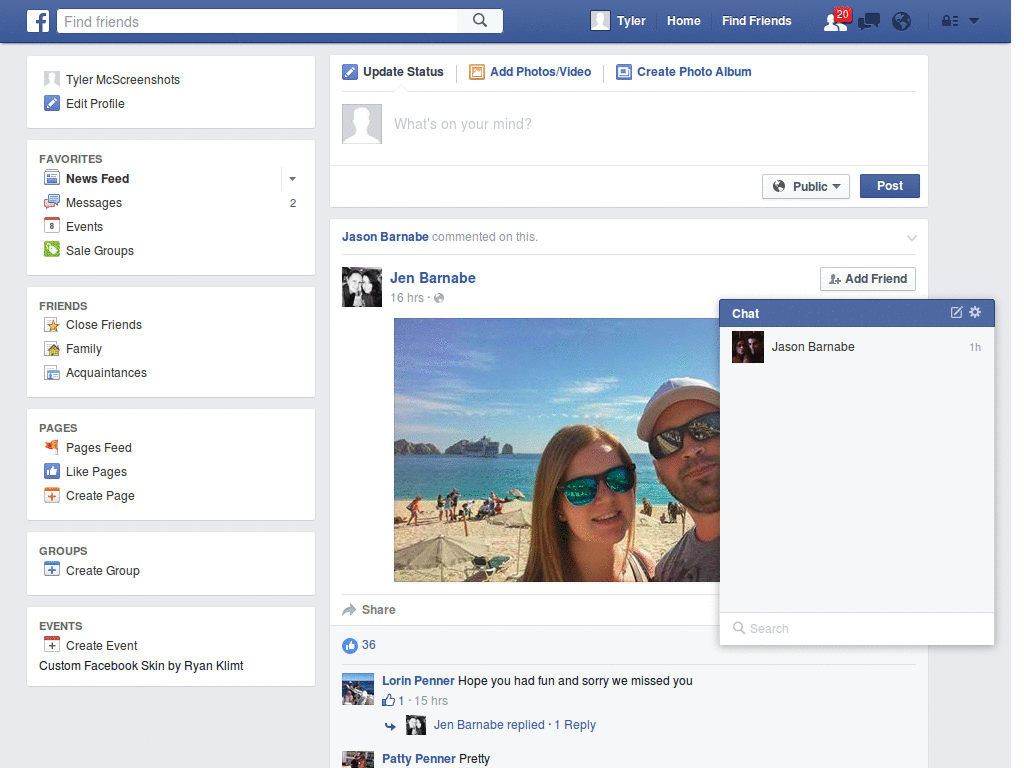Click Custom Facebook Skin by Ryan Klimt
Screen dimensions: 1024x768
(141, 665)
